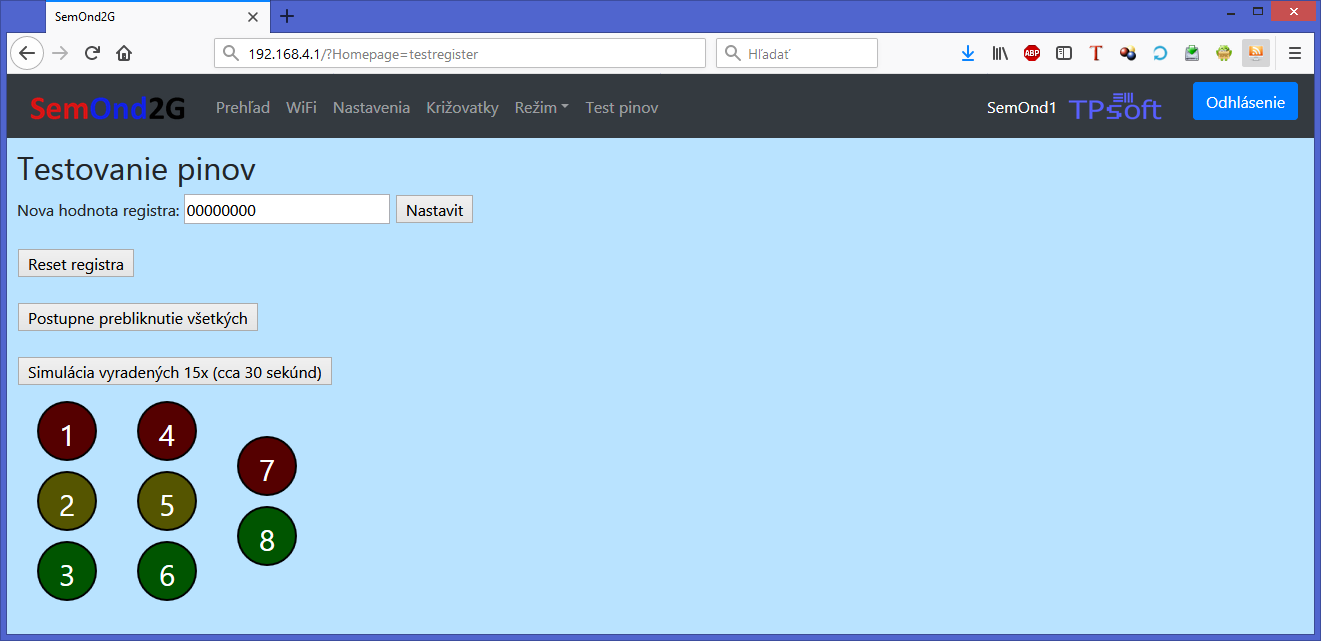Open the browser home page

124,53
